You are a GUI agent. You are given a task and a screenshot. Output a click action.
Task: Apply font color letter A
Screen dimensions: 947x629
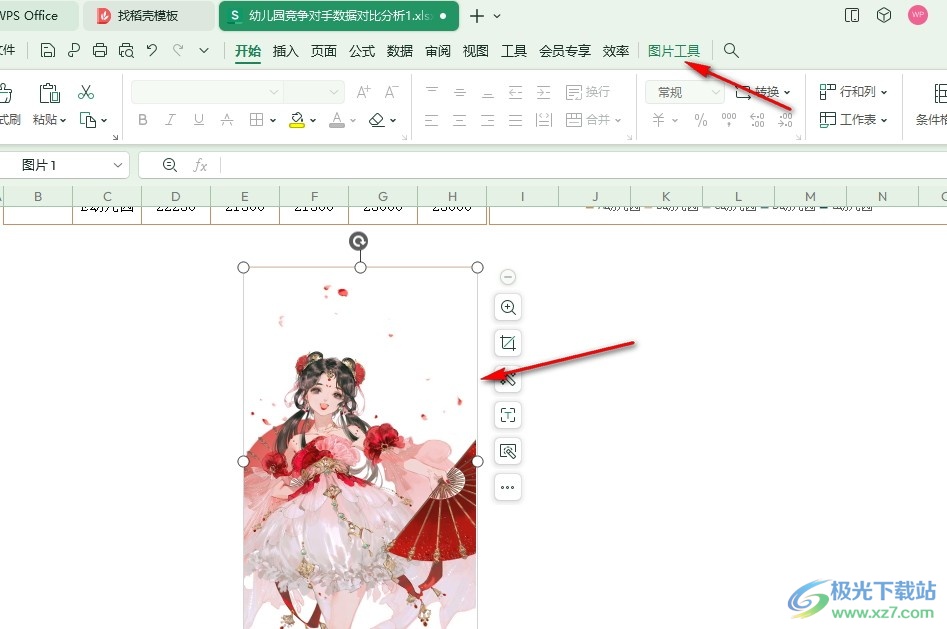(x=337, y=120)
